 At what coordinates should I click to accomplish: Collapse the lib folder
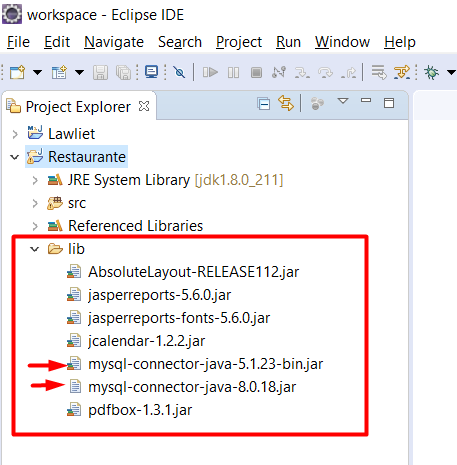coord(35,249)
